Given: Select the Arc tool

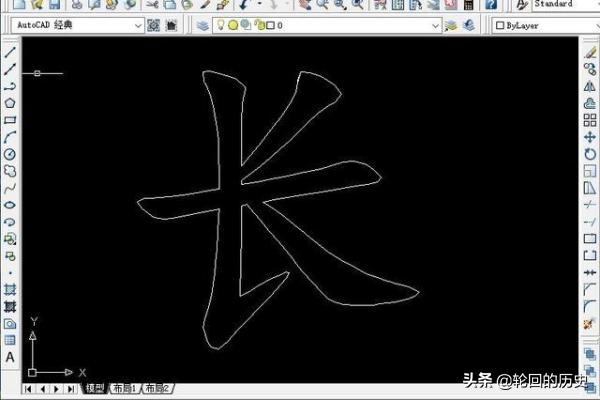Looking at the screenshot, I should coord(10,137).
